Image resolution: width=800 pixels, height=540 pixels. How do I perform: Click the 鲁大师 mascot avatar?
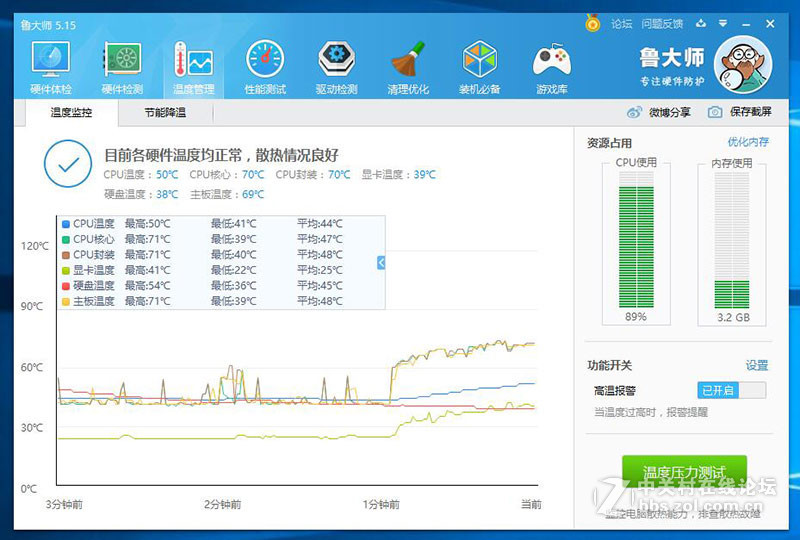743,65
